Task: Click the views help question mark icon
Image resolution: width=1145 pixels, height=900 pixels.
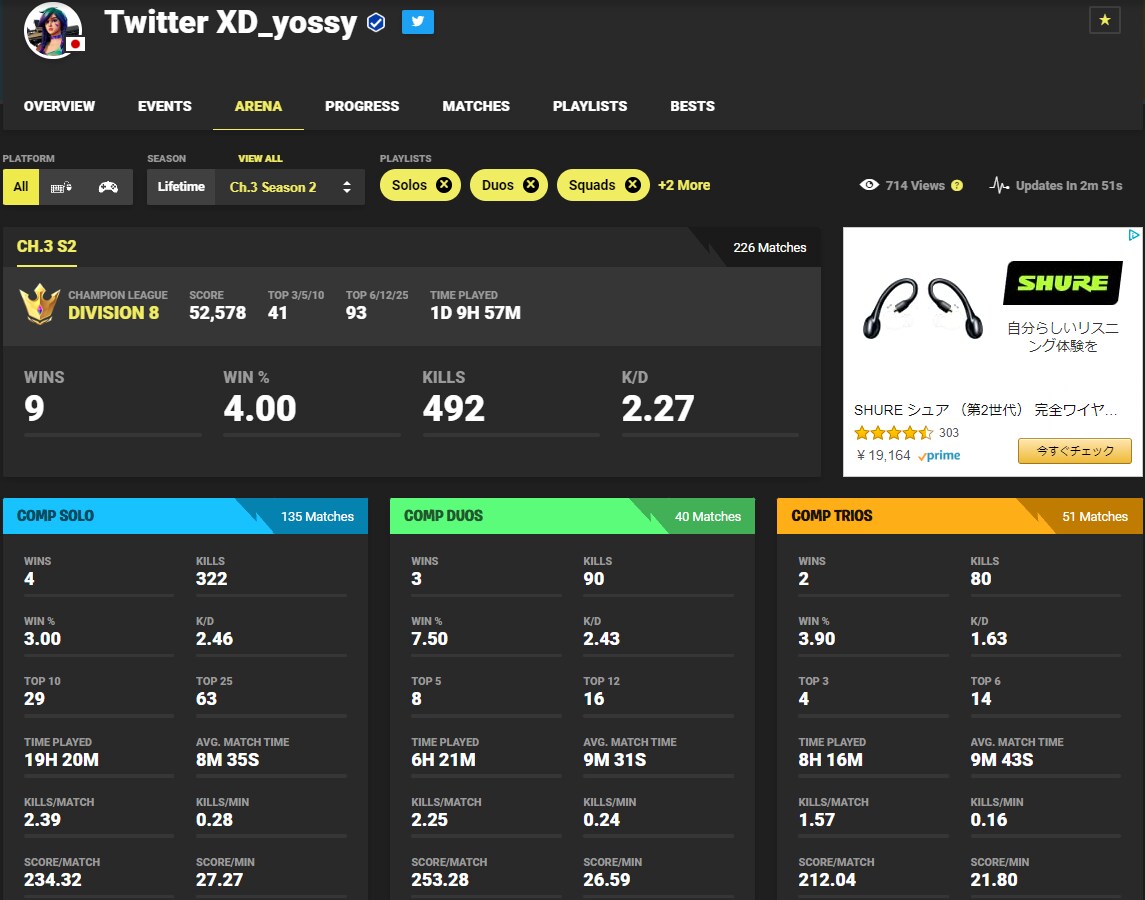Action: tap(957, 186)
